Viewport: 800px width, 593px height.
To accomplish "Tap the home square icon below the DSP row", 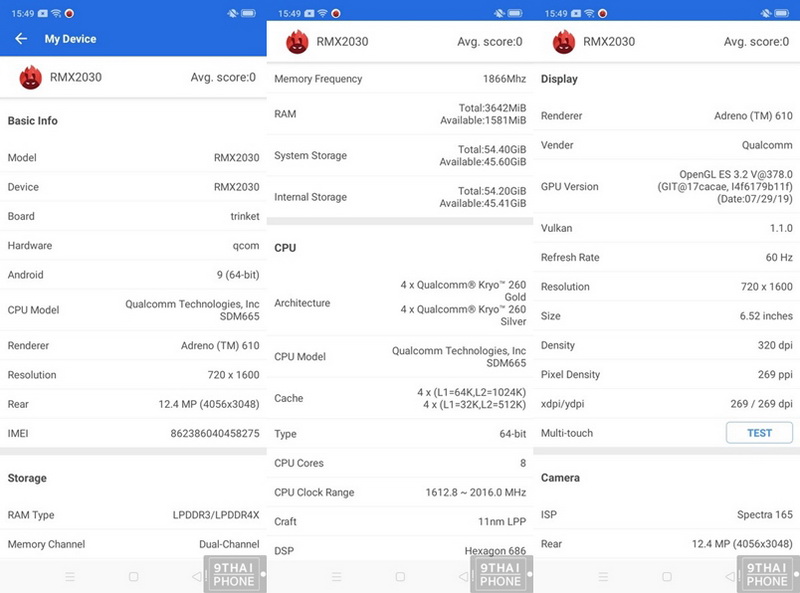I will coord(401,577).
